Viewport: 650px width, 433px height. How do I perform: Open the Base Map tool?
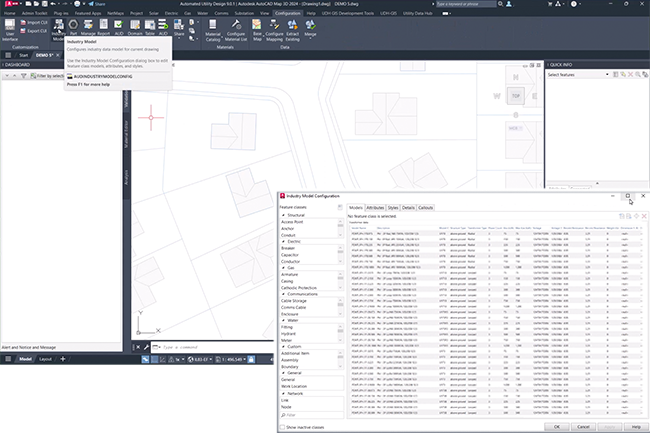coord(258,25)
